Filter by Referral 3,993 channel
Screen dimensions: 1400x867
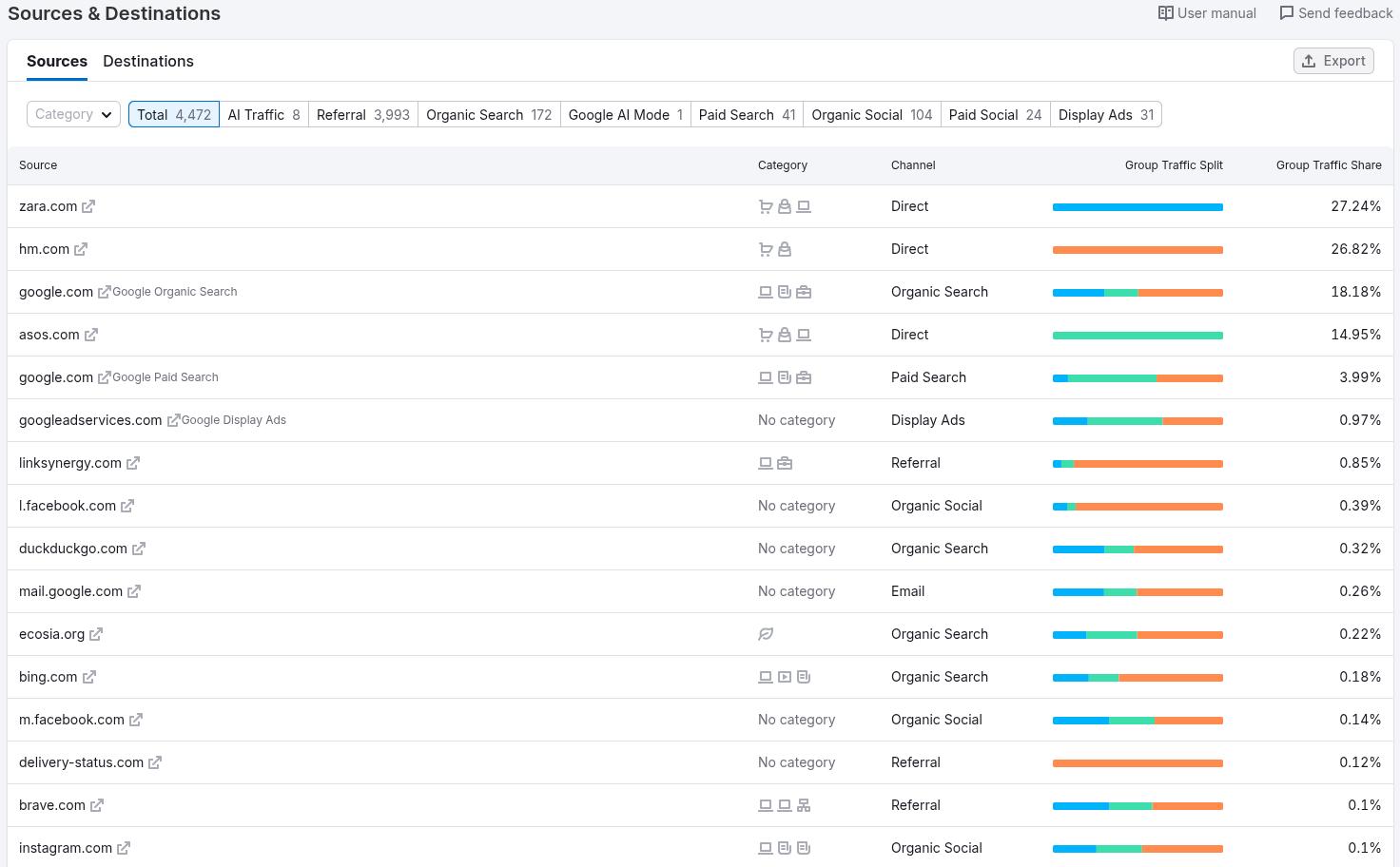click(x=363, y=114)
